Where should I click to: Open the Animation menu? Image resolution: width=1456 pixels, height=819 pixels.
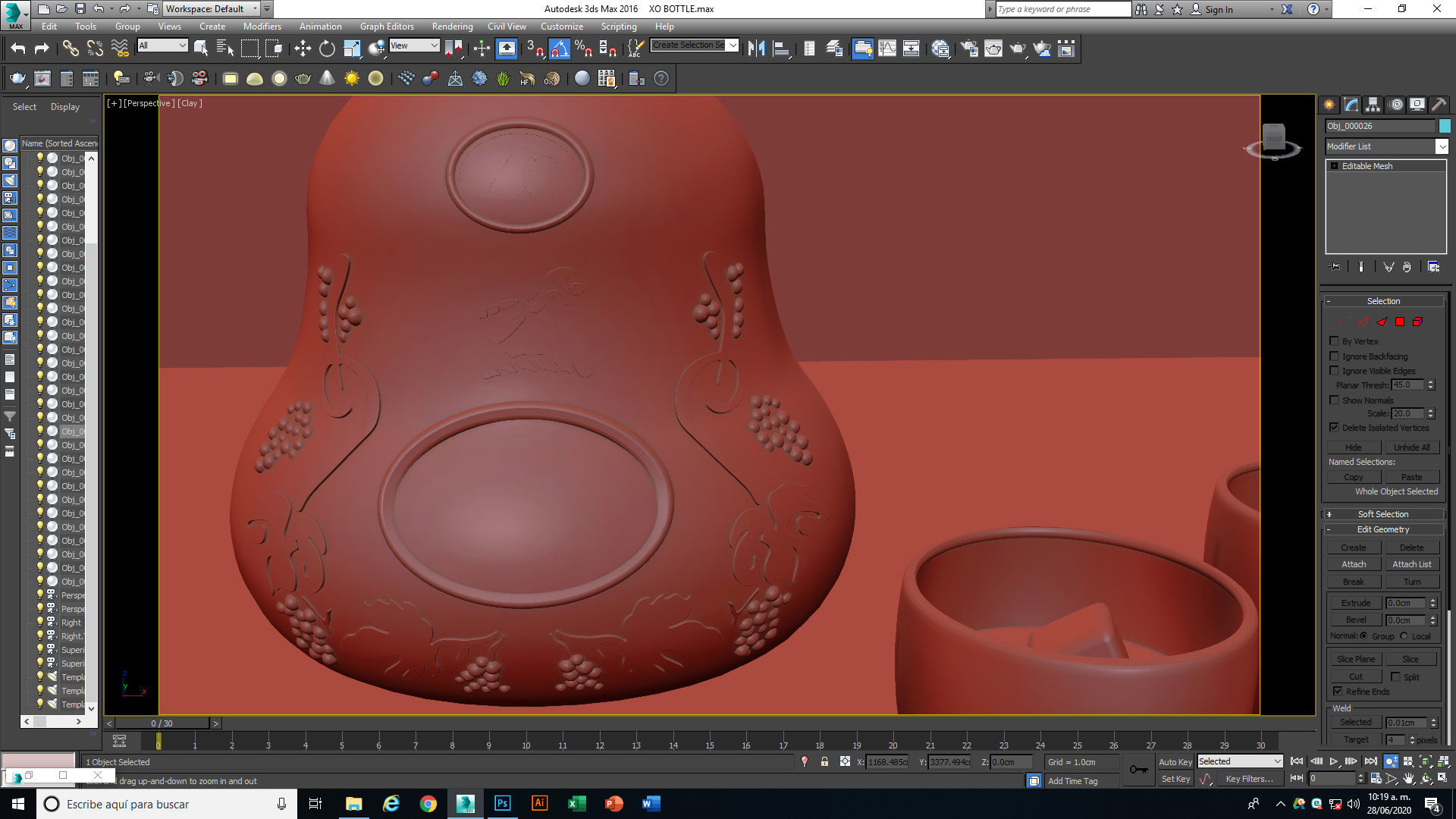(x=320, y=27)
